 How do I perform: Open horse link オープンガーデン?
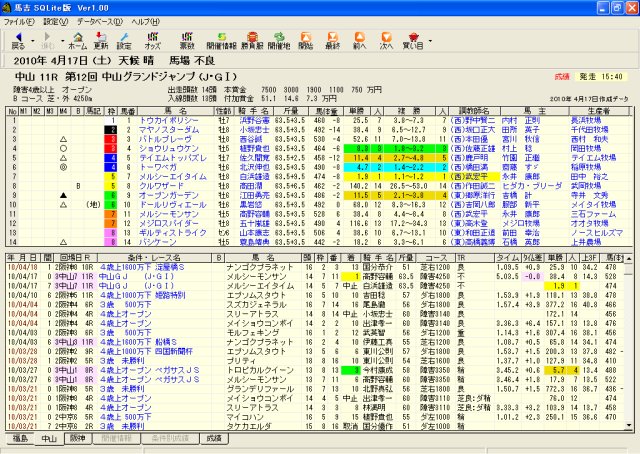click(169, 196)
